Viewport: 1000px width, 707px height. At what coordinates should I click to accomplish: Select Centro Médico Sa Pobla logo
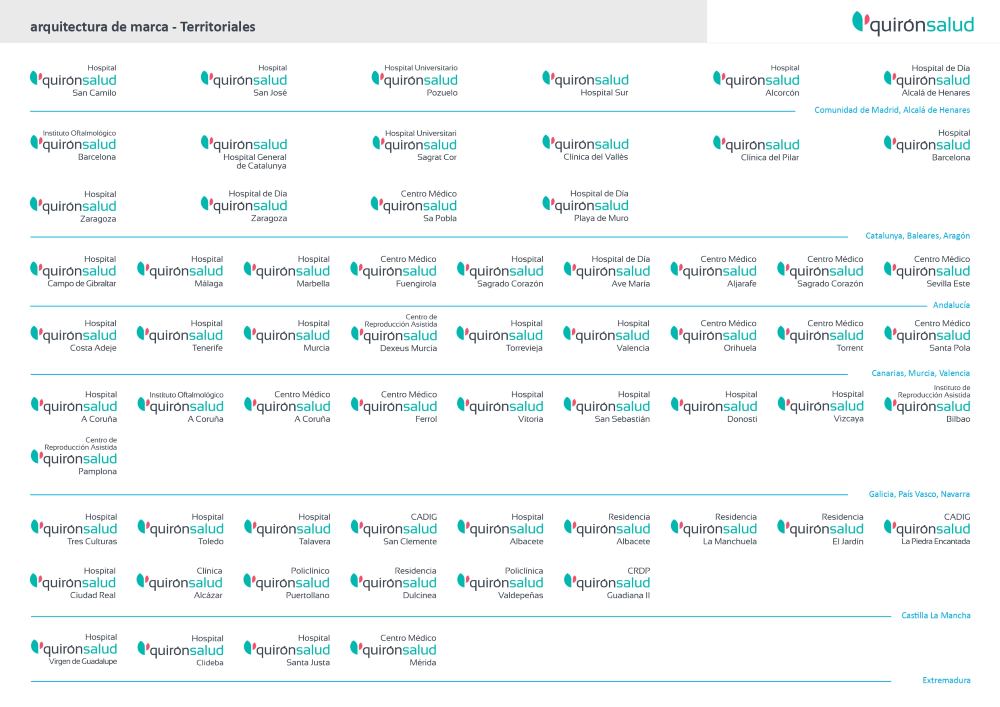coord(414,206)
